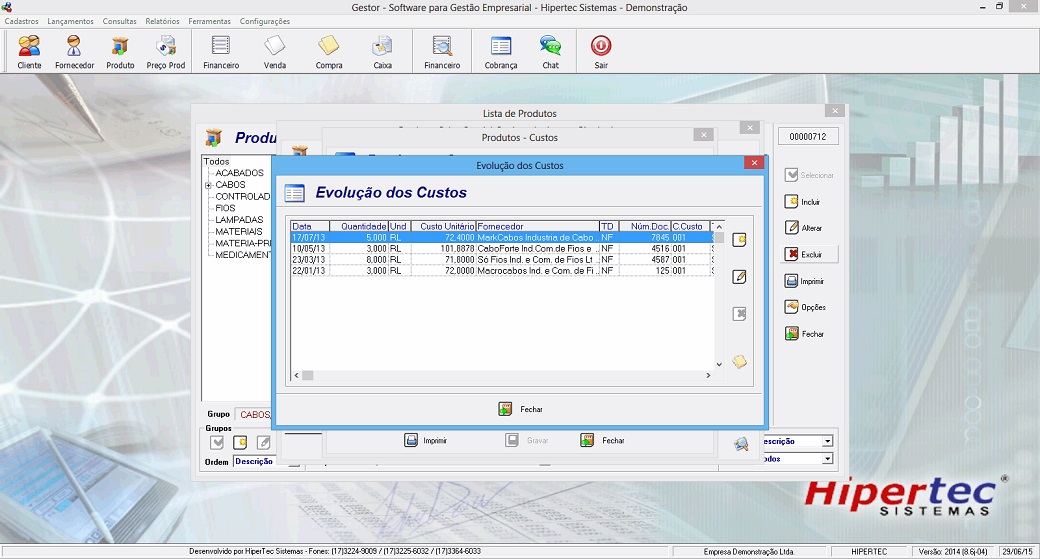Click the add-new icon beside the cost grid
Image resolution: width=1040 pixels, height=559 pixels.
pyautogui.click(x=739, y=240)
